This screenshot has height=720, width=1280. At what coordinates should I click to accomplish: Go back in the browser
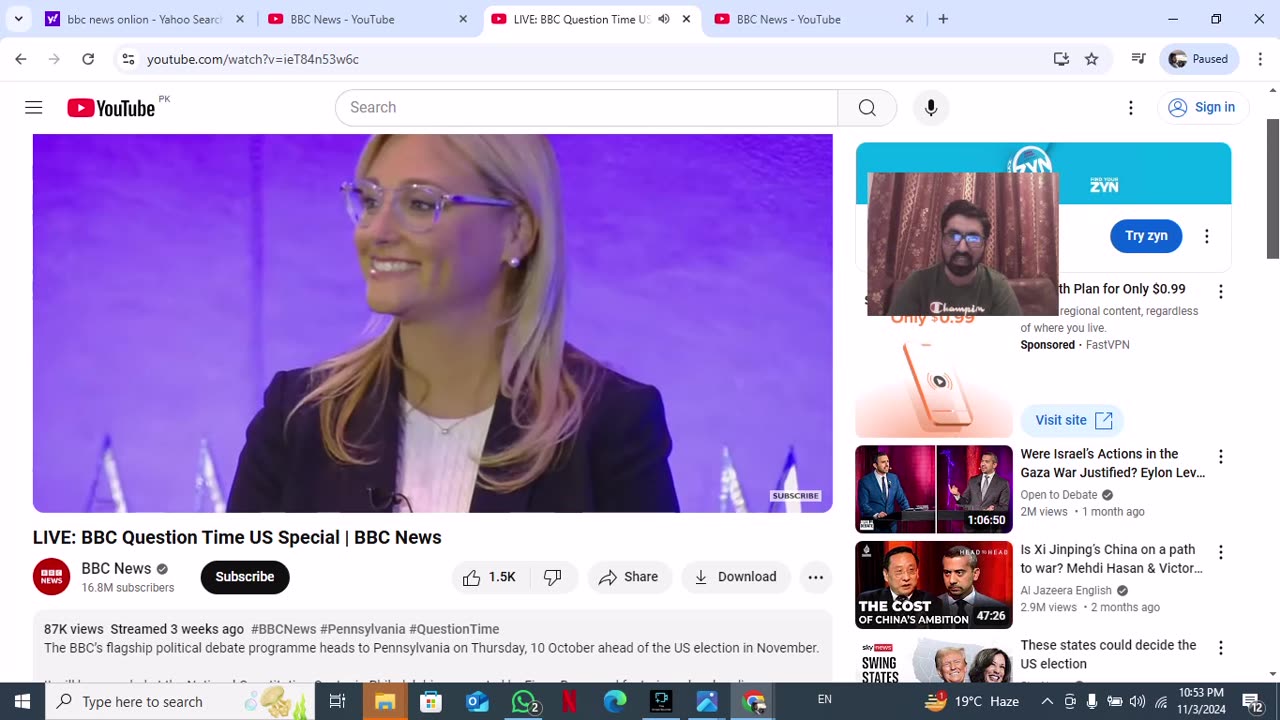click(x=21, y=59)
